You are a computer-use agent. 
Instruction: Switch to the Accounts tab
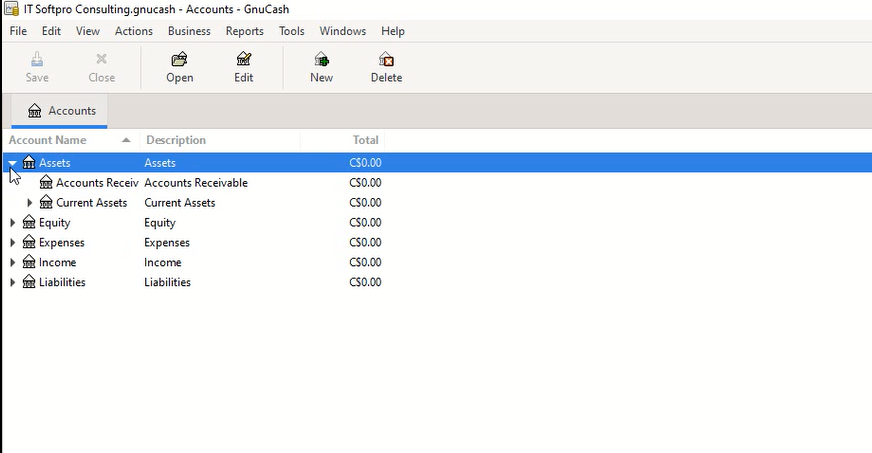coord(62,111)
